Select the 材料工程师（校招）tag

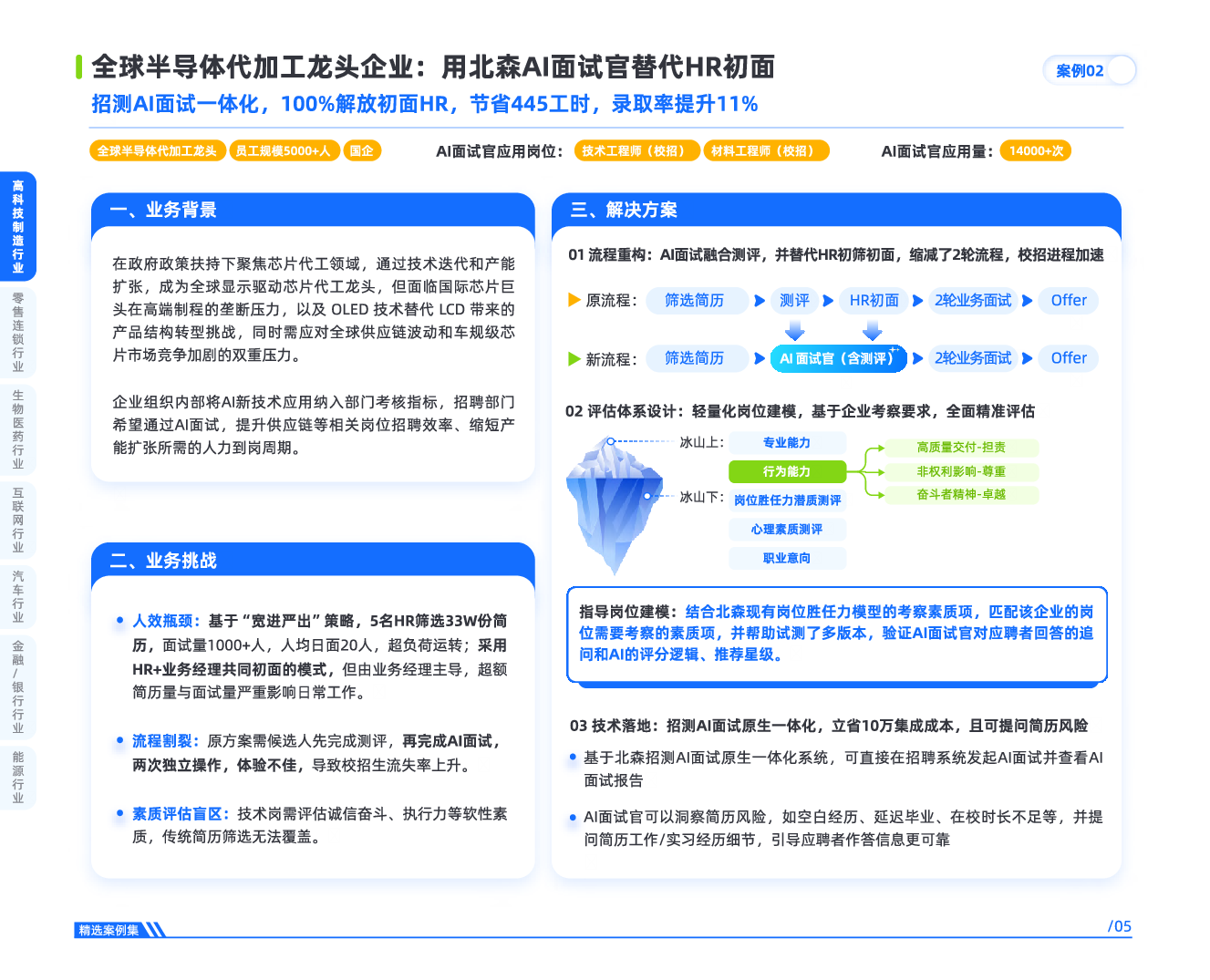(x=766, y=150)
